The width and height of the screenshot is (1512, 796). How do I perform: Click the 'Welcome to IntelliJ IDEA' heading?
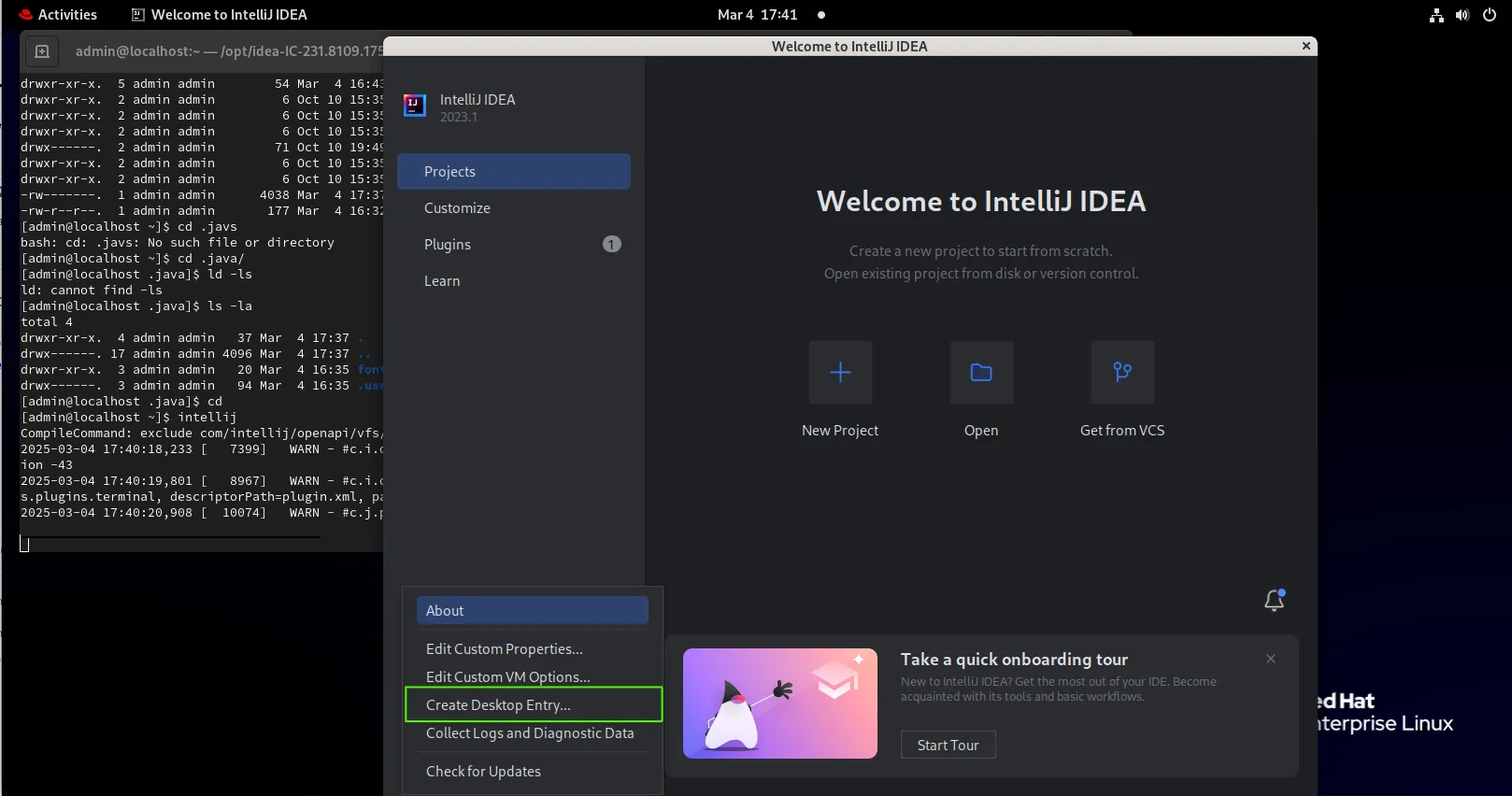(981, 202)
